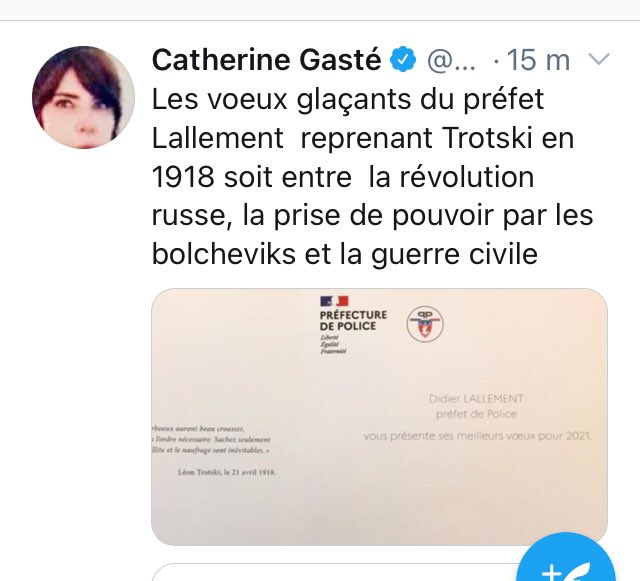
Task: Click the French flag Marianne icon
Action: (334, 301)
